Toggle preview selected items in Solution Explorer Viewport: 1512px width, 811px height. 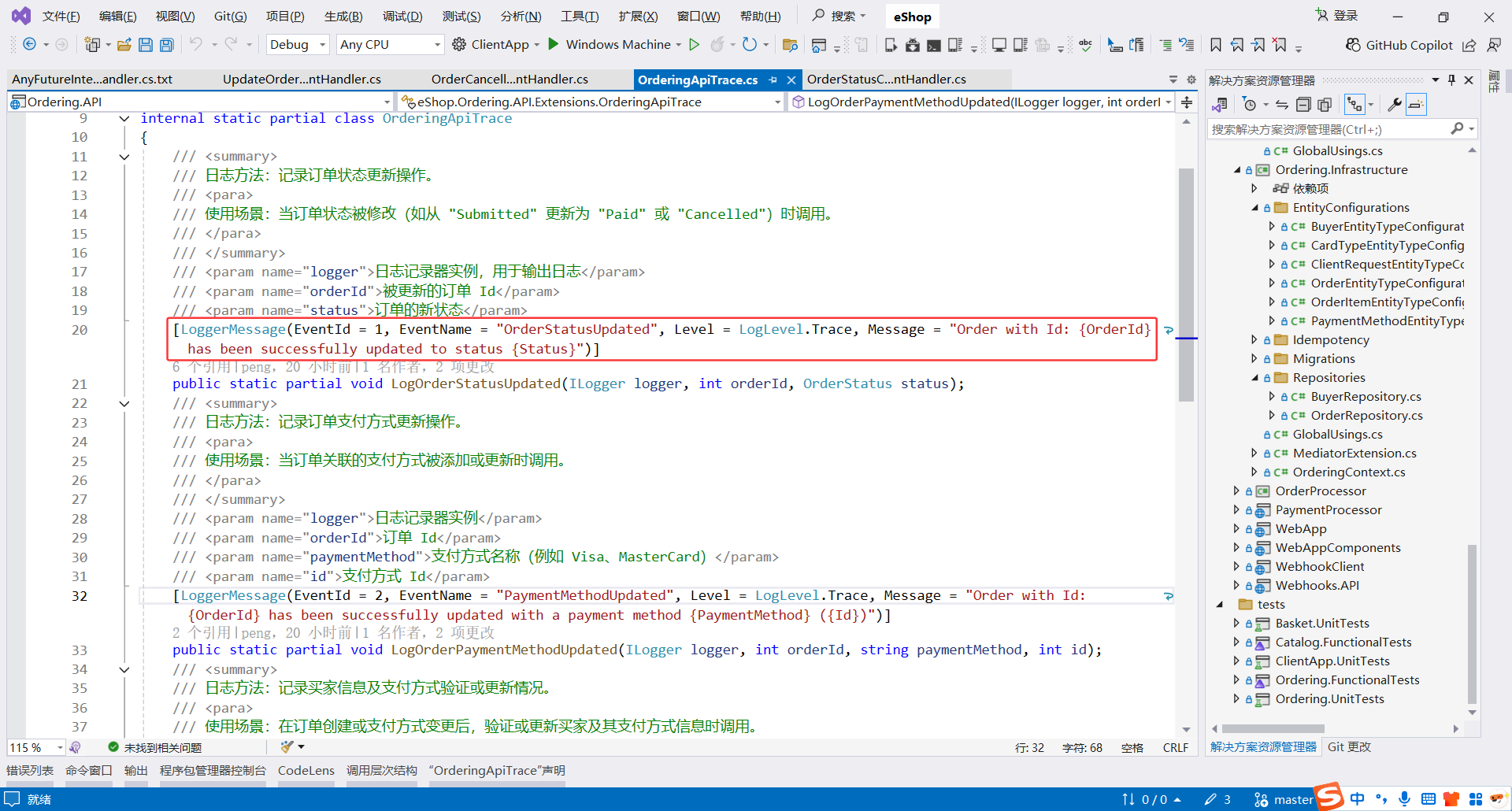[1416, 104]
